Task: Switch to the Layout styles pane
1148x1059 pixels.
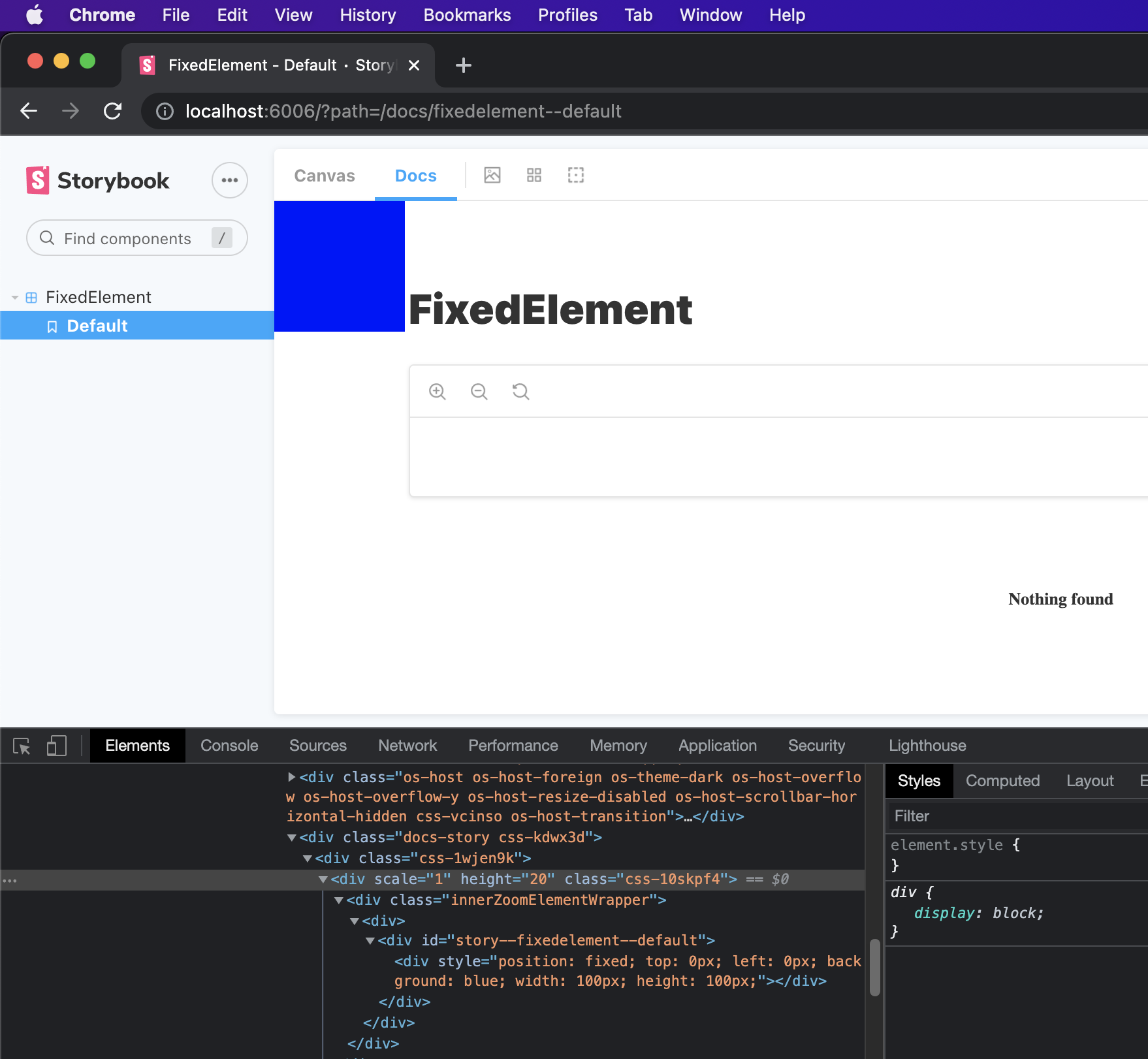Action: pyautogui.click(x=1090, y=781)
